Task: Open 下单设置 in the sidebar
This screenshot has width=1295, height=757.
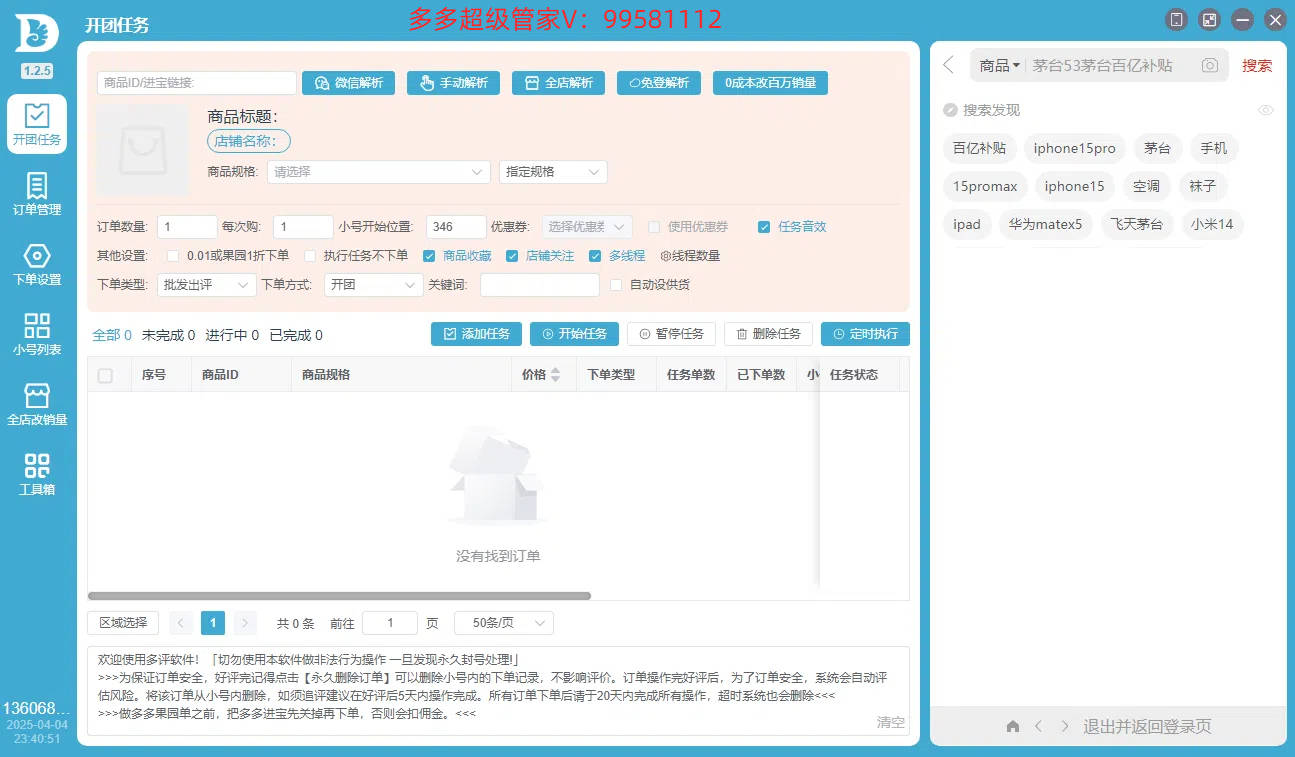Action: pos(37,264)
